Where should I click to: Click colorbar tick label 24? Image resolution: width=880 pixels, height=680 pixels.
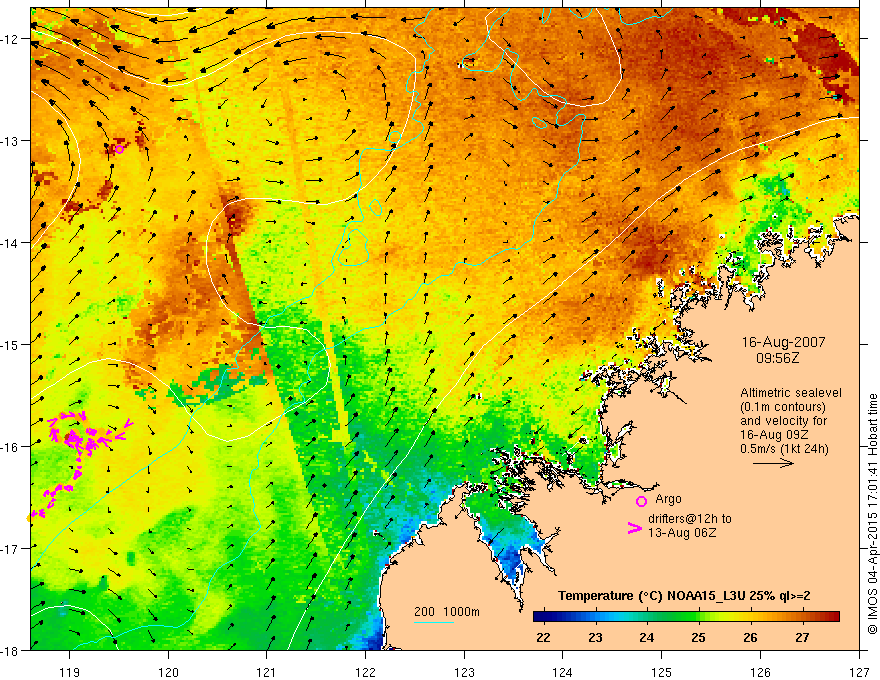[x=647, y=637]
